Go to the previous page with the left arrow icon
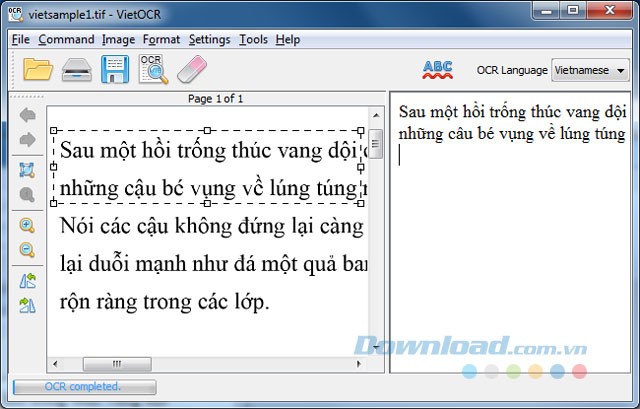This screenshot has width=640, height=409. pos(27,115)
